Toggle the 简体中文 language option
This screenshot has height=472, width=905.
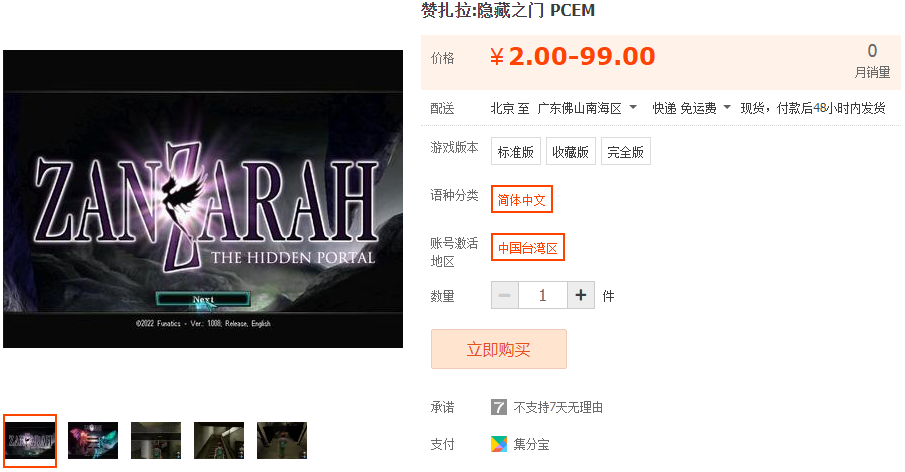click(x=522, y=199)
